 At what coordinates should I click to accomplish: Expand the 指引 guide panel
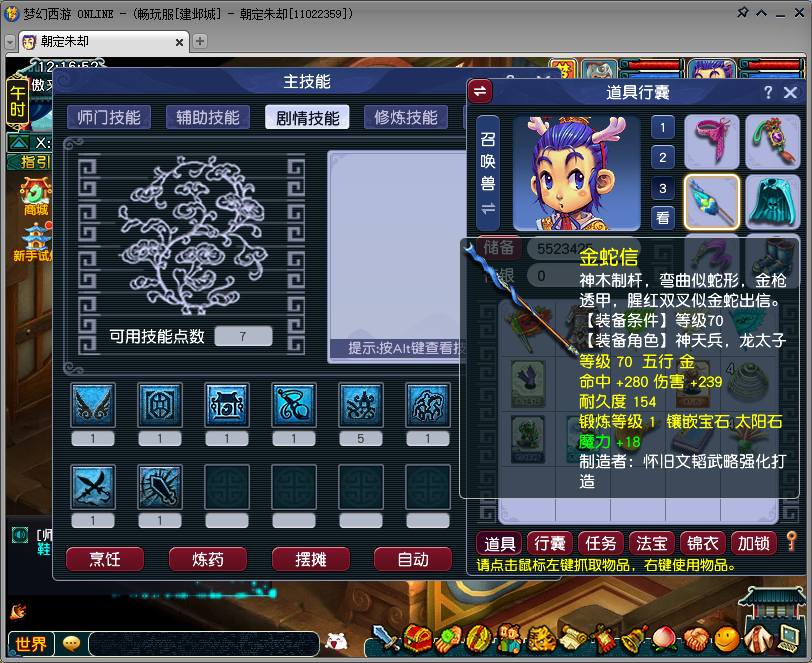pos(30,162)
